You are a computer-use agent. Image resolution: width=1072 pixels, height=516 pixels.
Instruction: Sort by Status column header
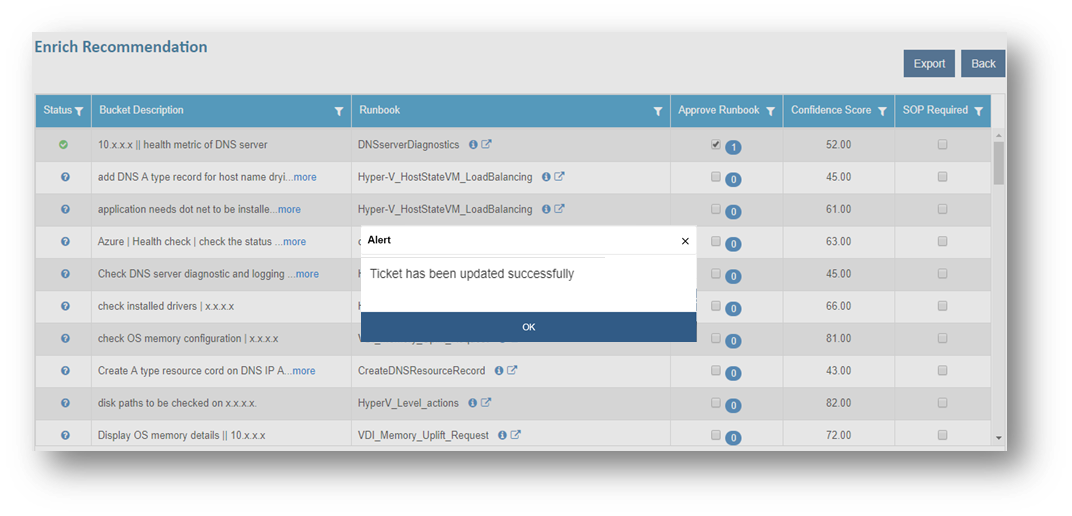(x=57, y=110)
